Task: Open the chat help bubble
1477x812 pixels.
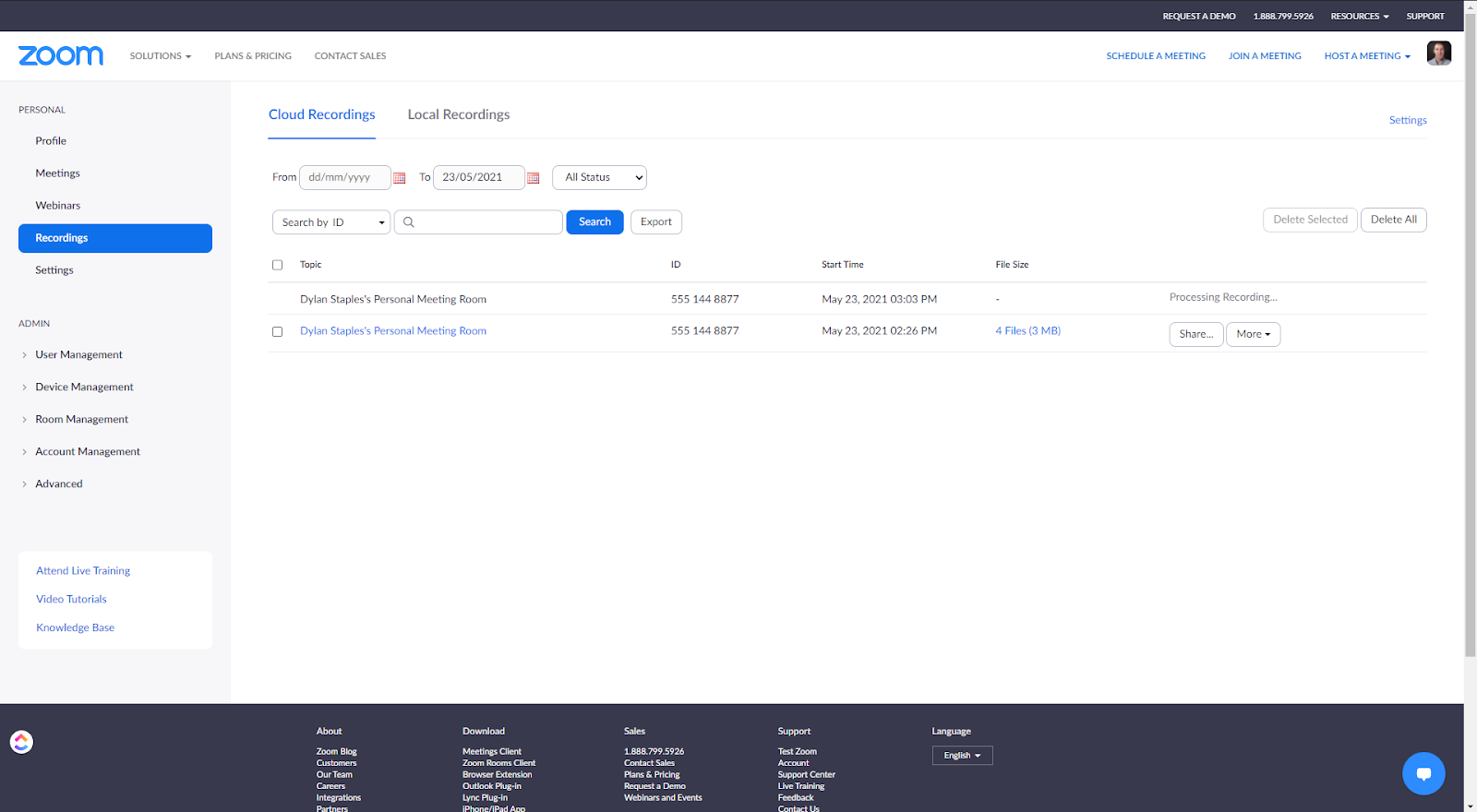Action: coord(1423,773)
